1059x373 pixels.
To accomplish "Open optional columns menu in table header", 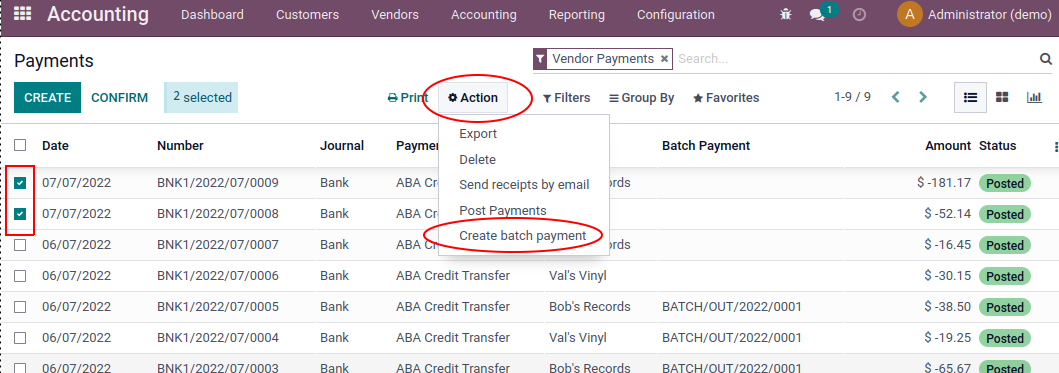I will point(1056,146).
